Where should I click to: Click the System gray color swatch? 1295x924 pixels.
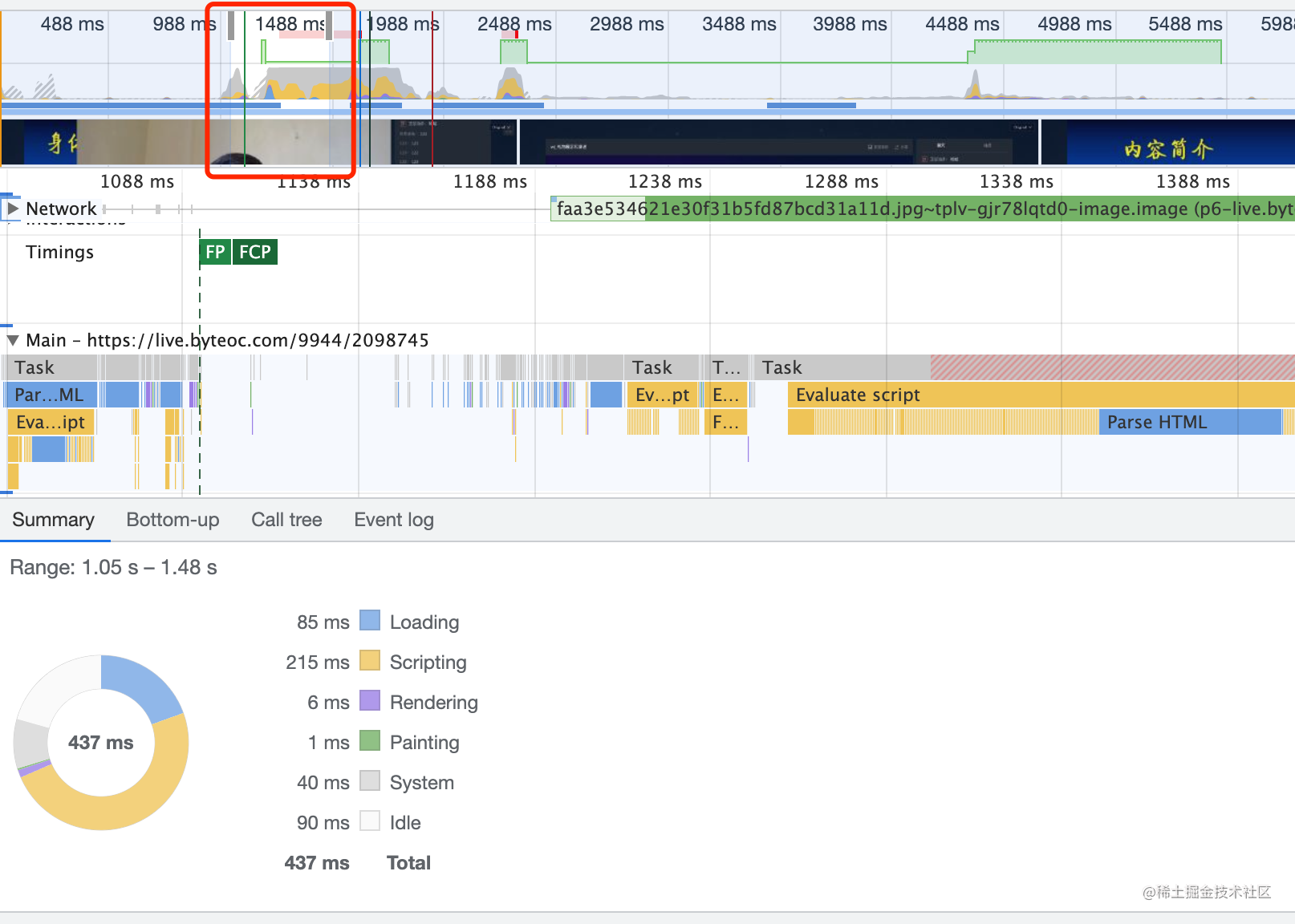[x=370, y=781]
